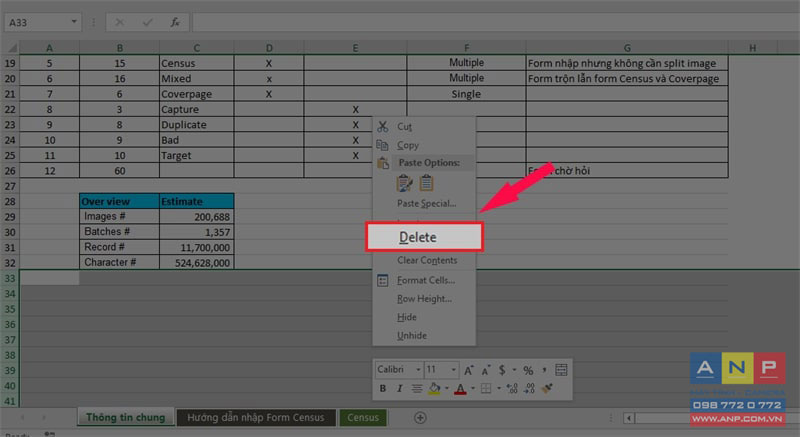Switch to the green Census sheet tab

tap(363, 418)
